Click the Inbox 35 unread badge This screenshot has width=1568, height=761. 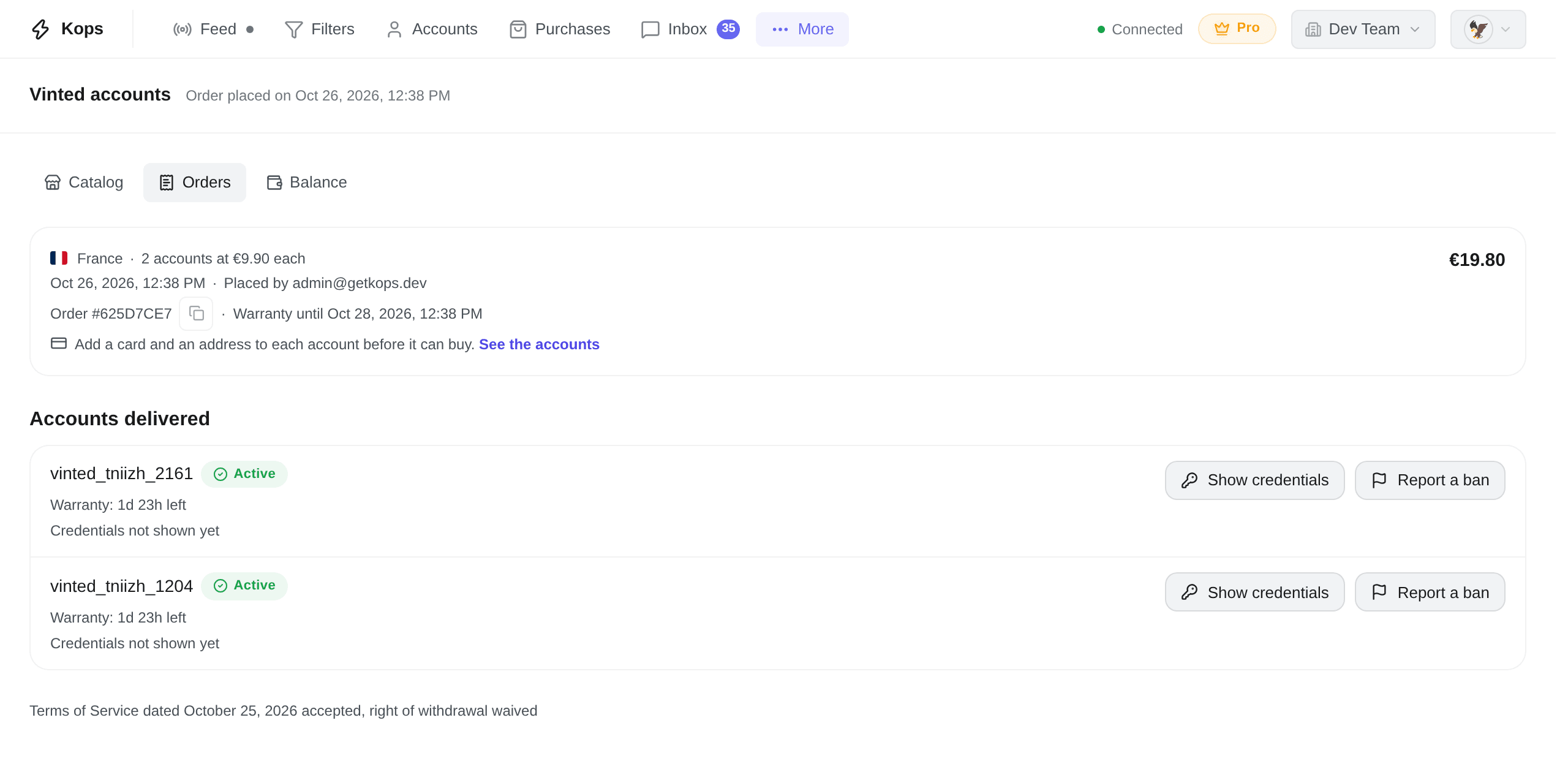click(x=728, y=28)
